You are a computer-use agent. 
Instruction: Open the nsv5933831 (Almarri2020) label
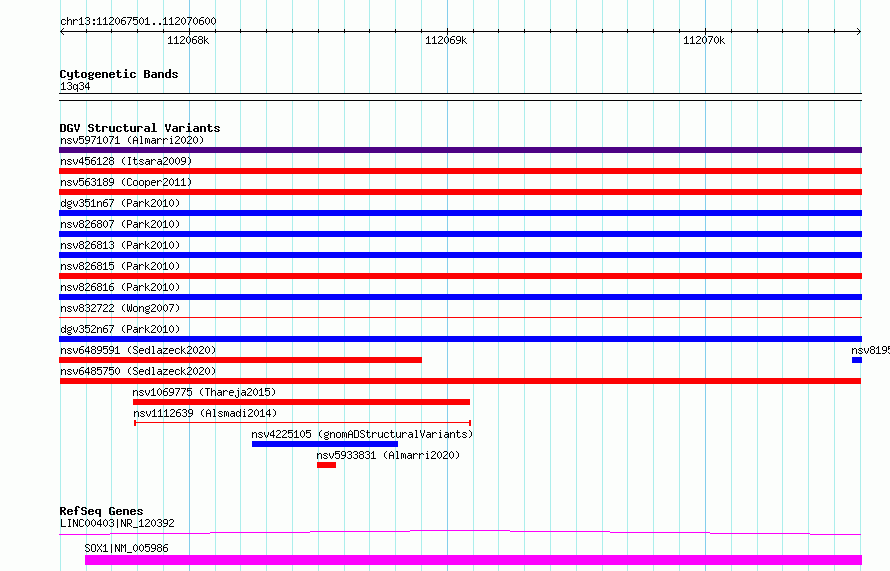(x=388, y=455)
